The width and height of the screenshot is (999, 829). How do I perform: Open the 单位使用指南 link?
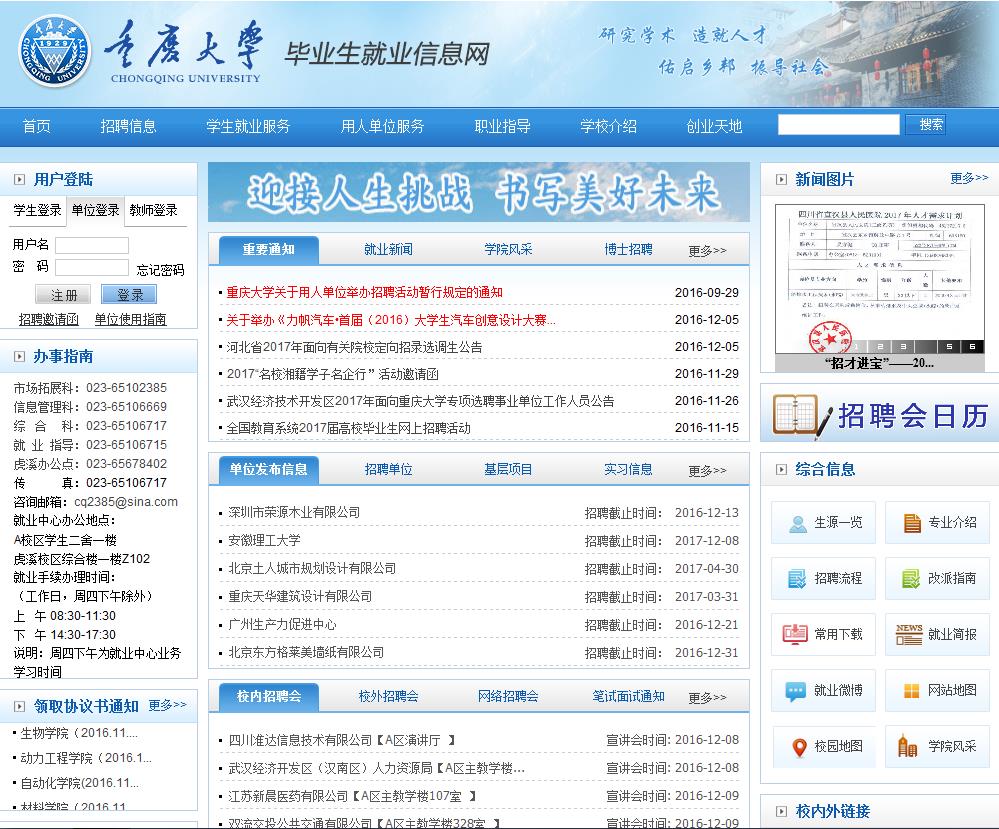131,319
